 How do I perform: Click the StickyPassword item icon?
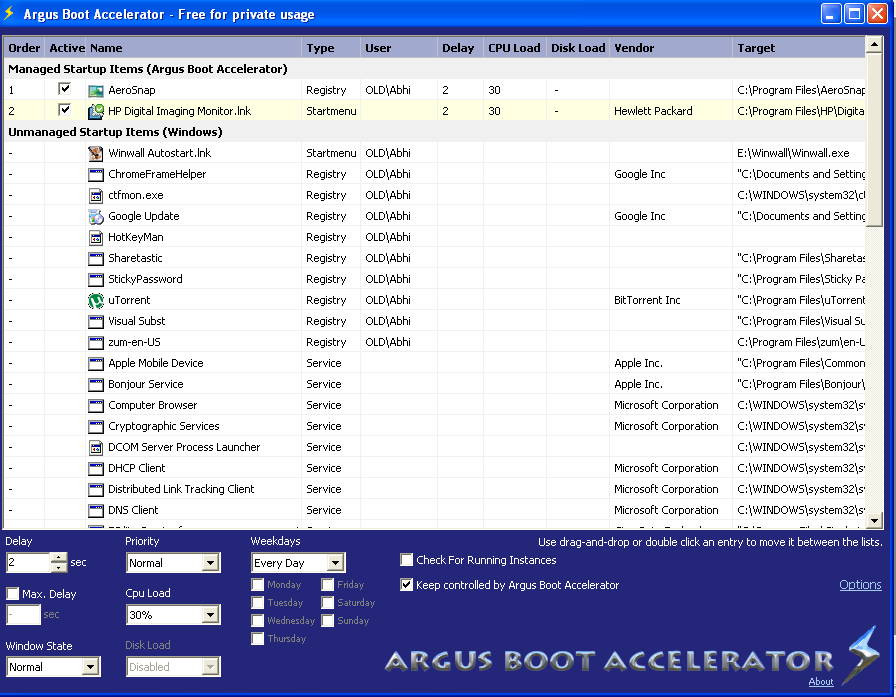(x=96, y=279)
